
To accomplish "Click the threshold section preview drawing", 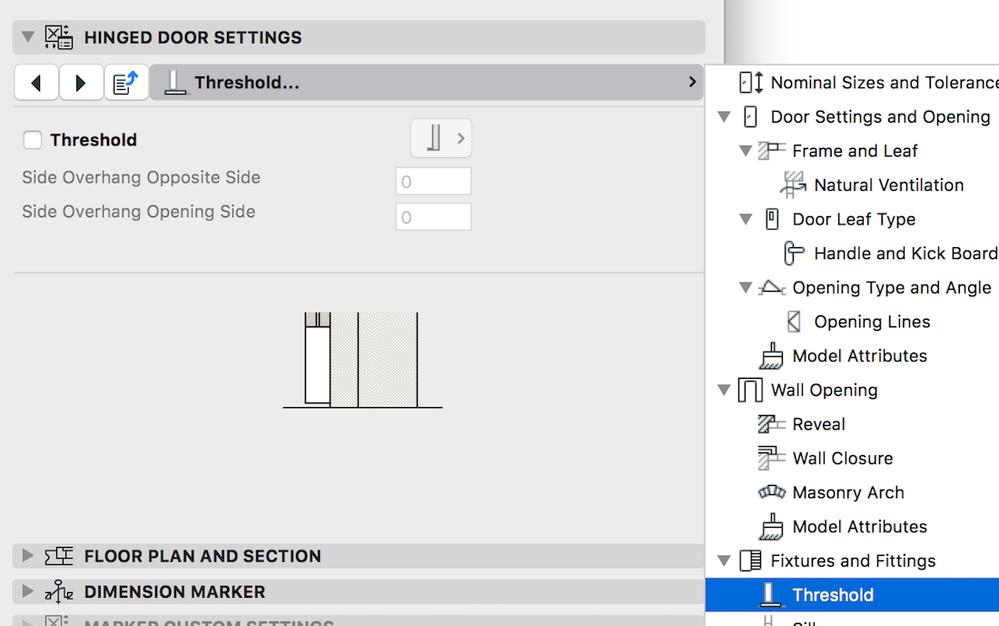I will point(361,360).
